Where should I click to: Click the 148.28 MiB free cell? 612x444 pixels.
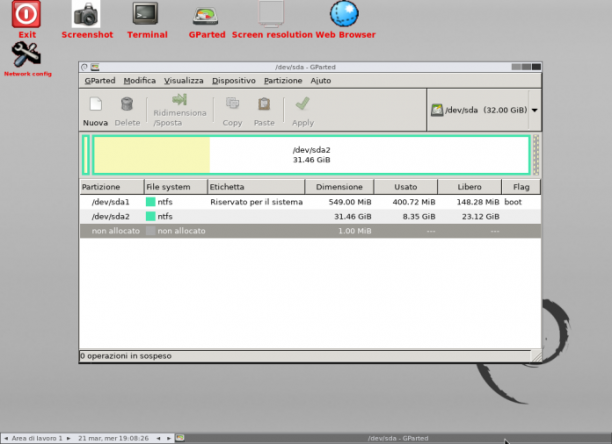point(478,202)
